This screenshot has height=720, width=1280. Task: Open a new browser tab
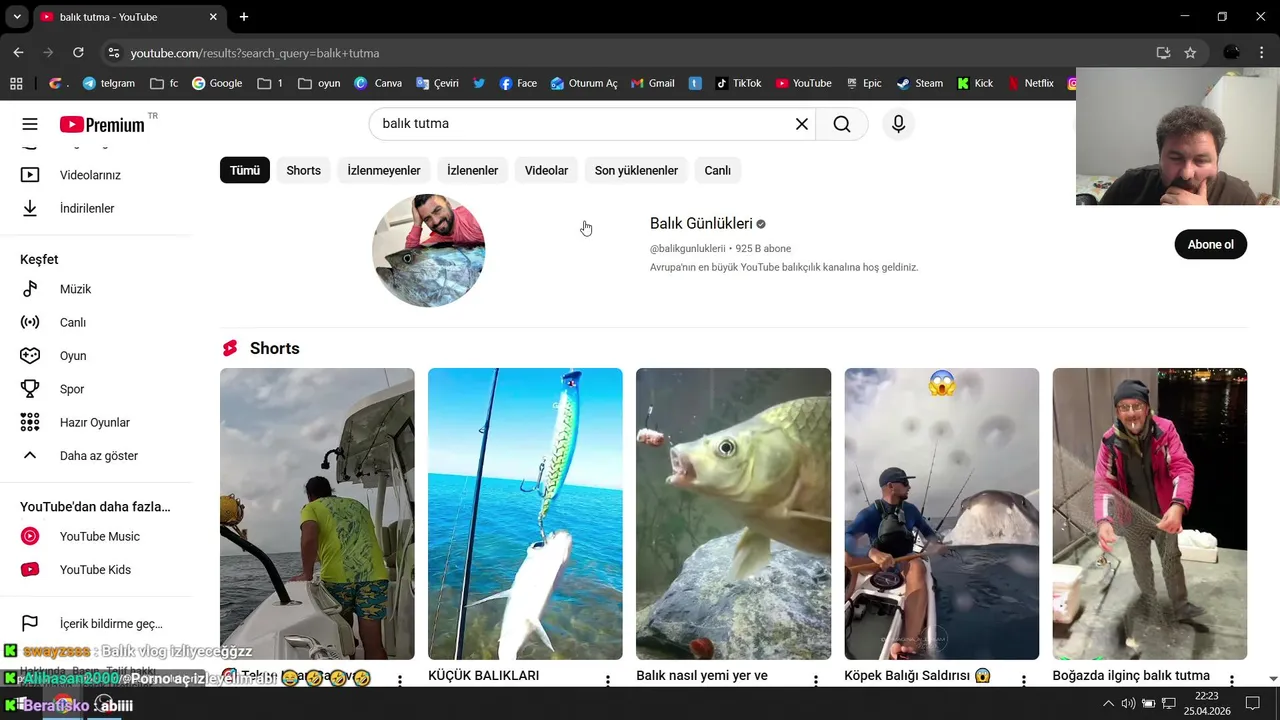tap(244, 17)
